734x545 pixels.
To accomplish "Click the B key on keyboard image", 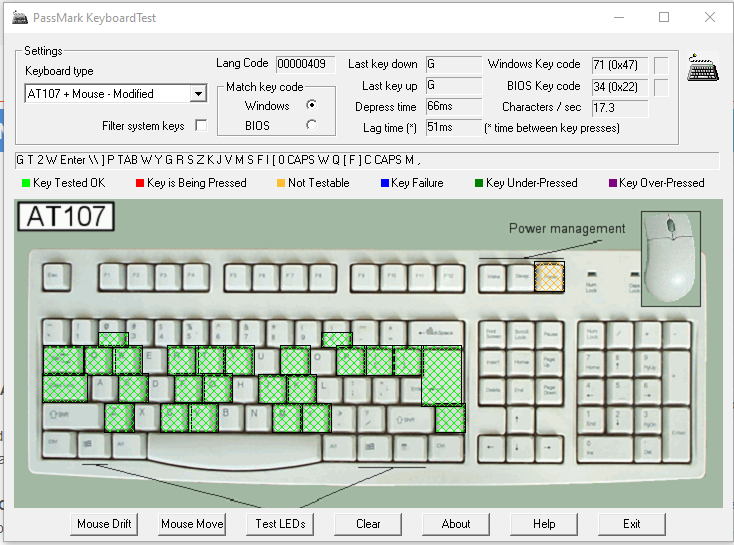I will [230, 417].
